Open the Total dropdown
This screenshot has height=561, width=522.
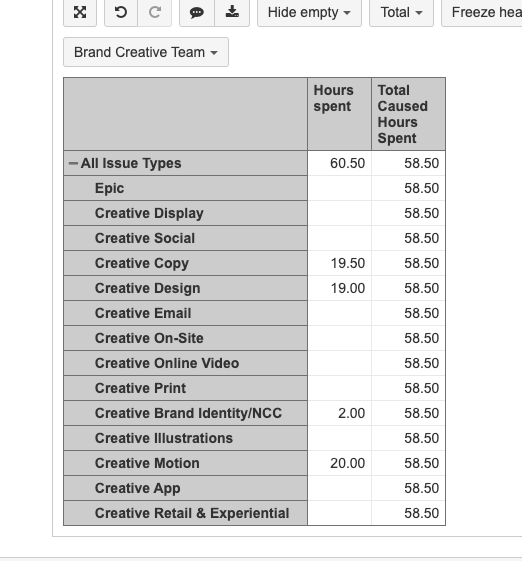point(401,13)
